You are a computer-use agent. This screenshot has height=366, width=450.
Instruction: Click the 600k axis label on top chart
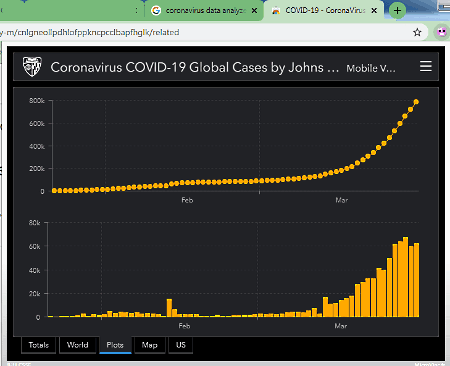point(37,123)
